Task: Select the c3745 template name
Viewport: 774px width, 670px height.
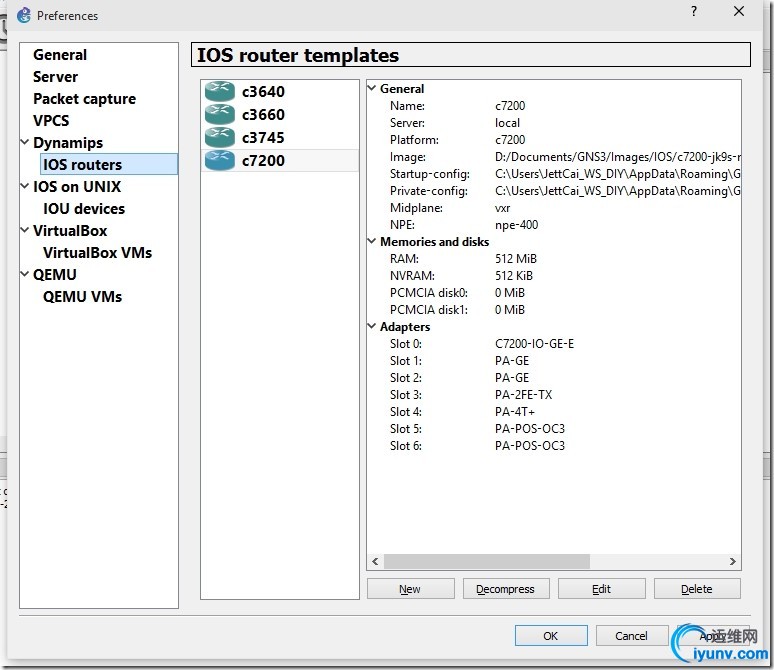Action: [263, 137]
